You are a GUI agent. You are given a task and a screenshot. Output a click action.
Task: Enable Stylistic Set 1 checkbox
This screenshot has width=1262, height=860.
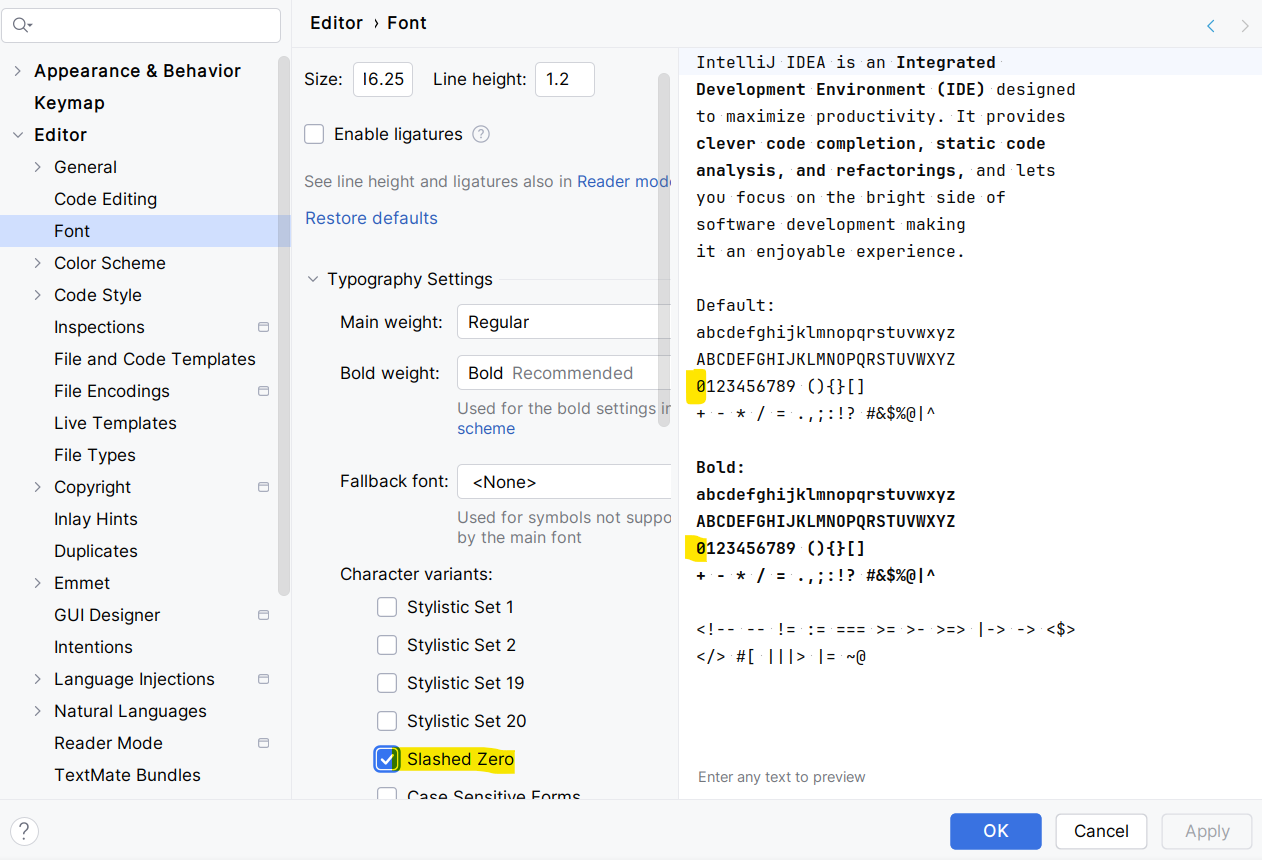(387, 607)
